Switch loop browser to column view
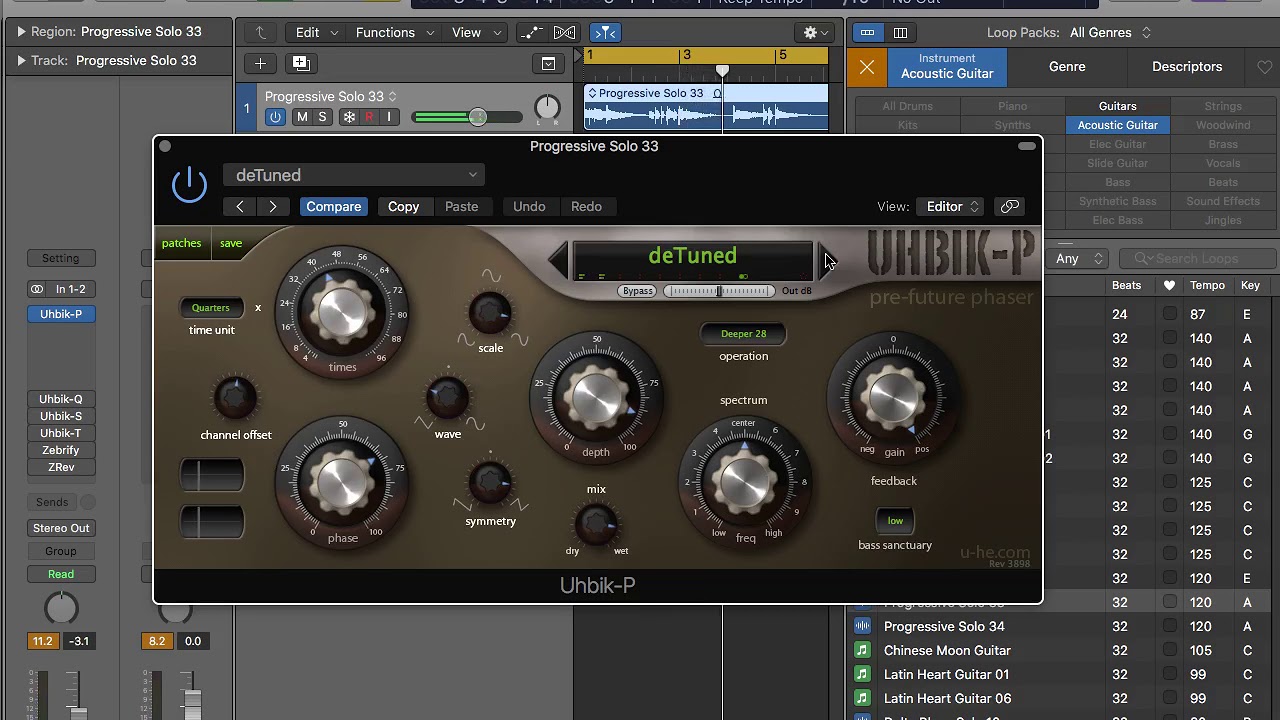 900,32
